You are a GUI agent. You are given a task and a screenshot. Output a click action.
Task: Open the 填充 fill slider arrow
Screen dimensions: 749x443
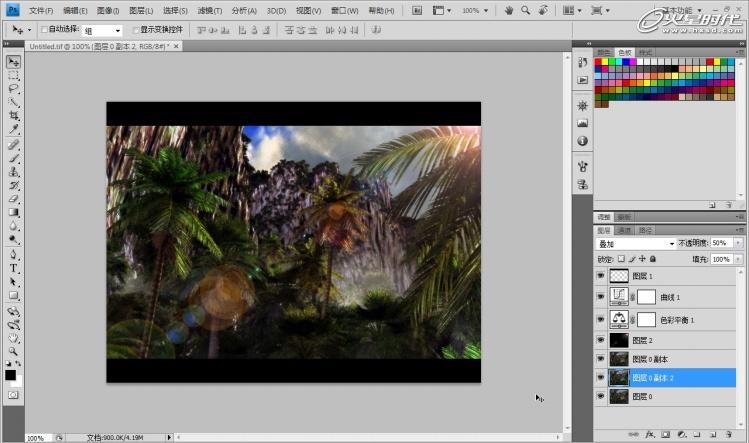pyautogui.click(x=738, y=259)
